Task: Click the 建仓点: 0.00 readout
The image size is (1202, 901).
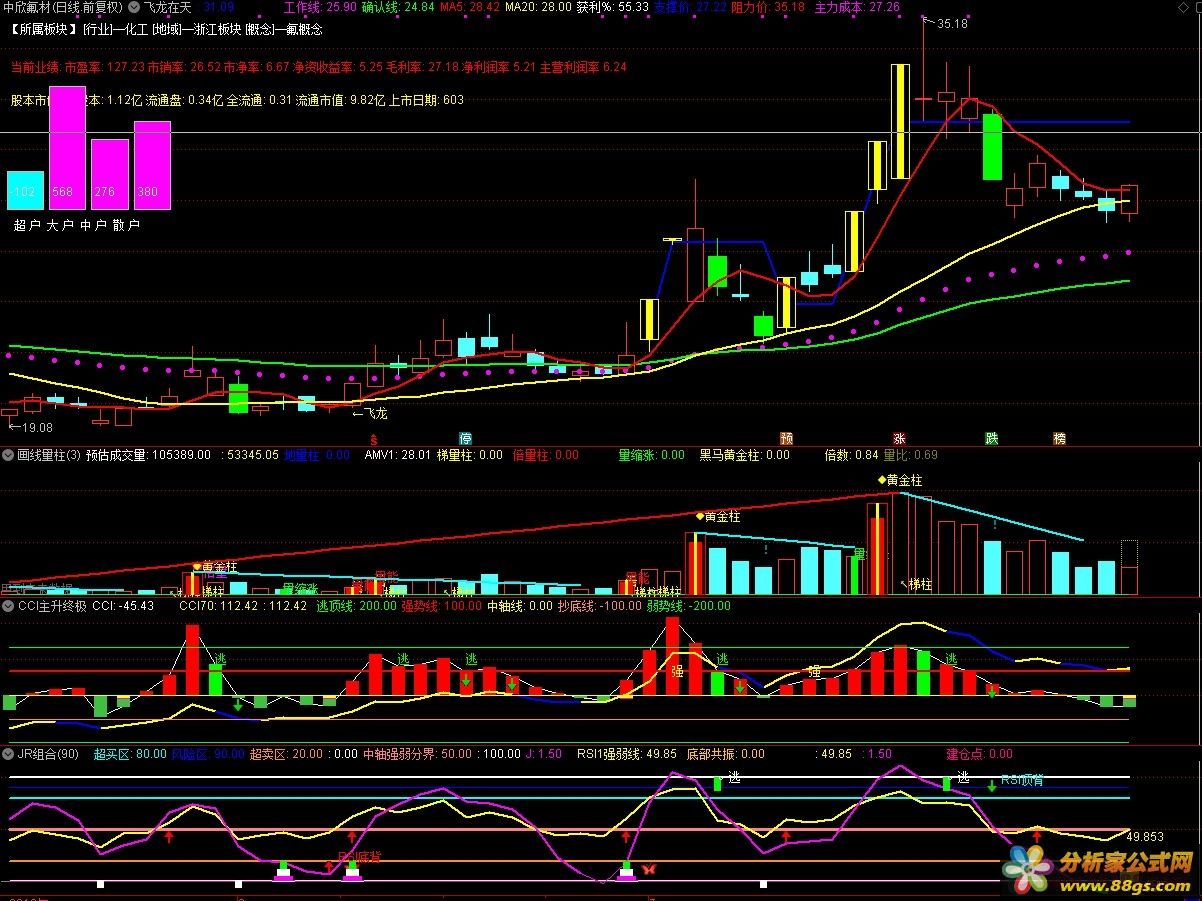Action: point(979,754)
